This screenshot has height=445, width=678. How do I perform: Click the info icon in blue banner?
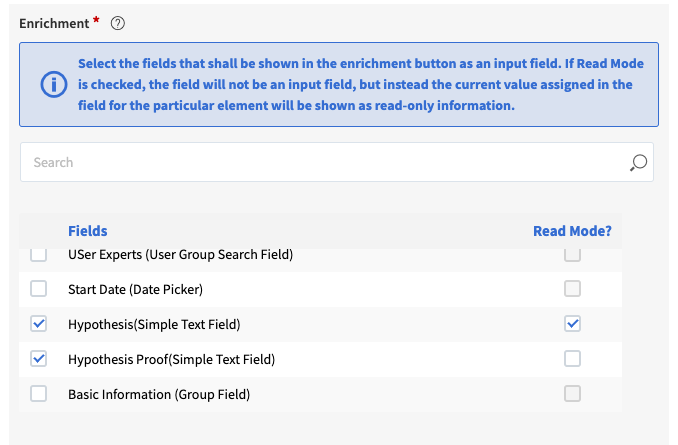(x=53, y=84)
